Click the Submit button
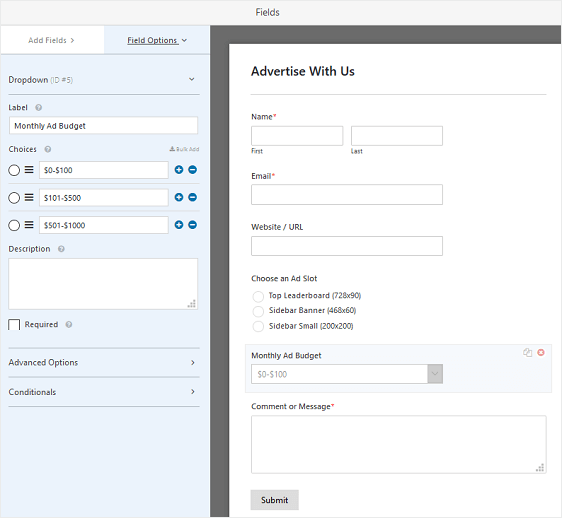This screenshot has height=518, width=562. coord(275,500)
